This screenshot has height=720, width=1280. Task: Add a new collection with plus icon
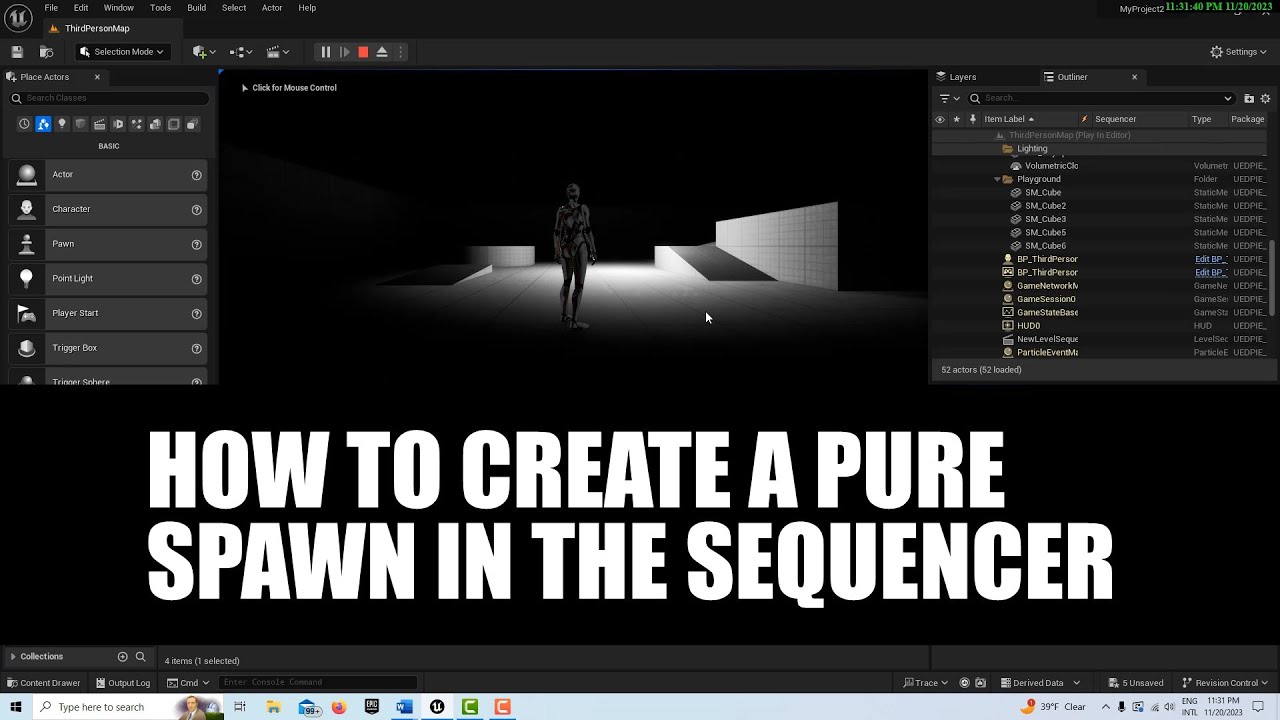tap(122, 657)
